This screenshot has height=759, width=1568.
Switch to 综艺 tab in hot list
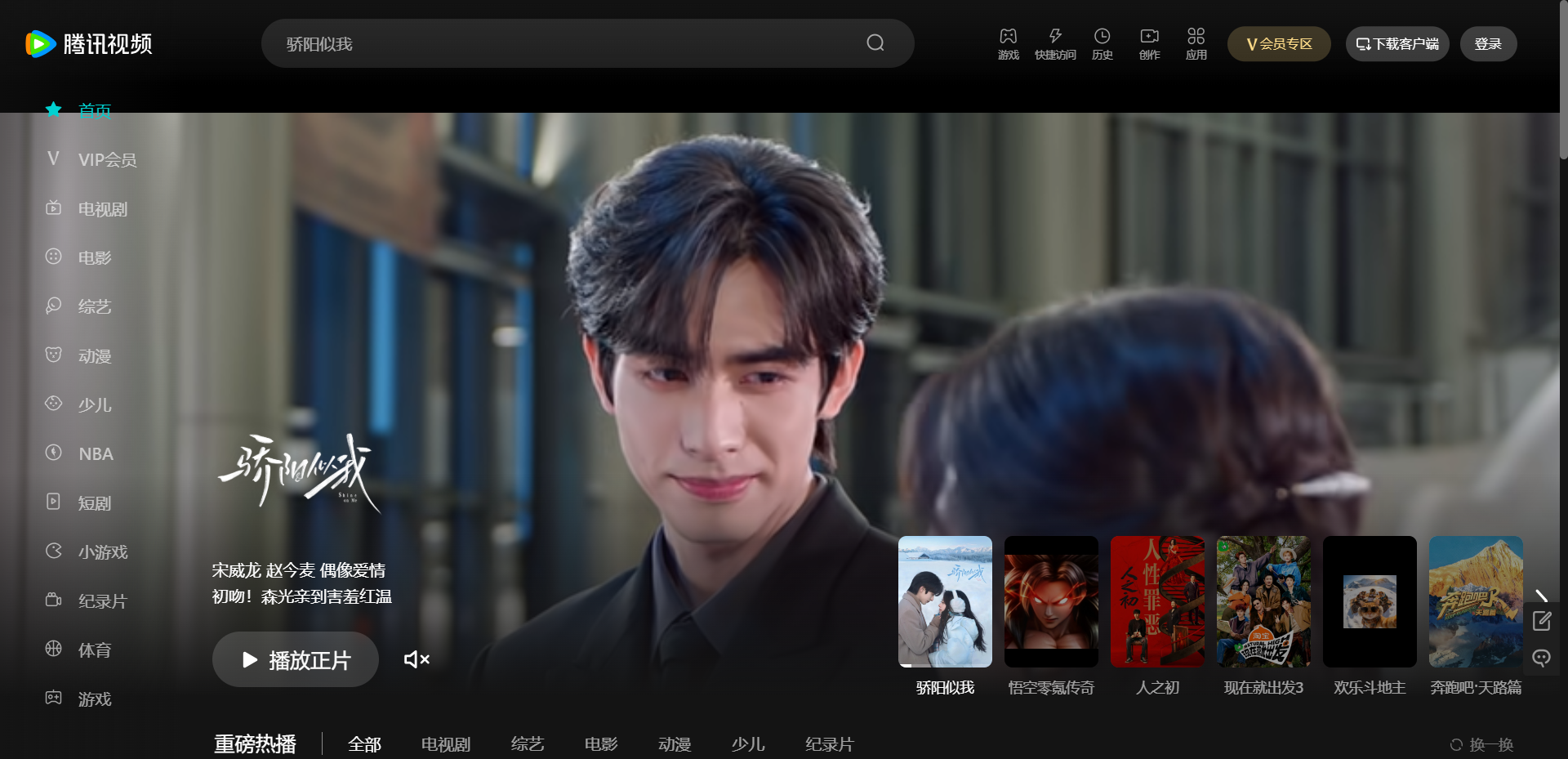click(x=526, y=744)
